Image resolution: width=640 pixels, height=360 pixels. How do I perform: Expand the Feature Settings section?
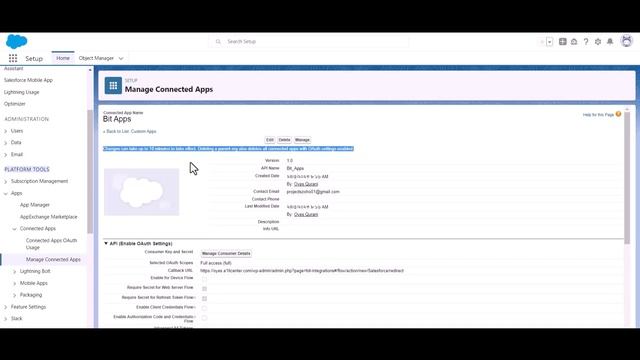click(6, 307)
